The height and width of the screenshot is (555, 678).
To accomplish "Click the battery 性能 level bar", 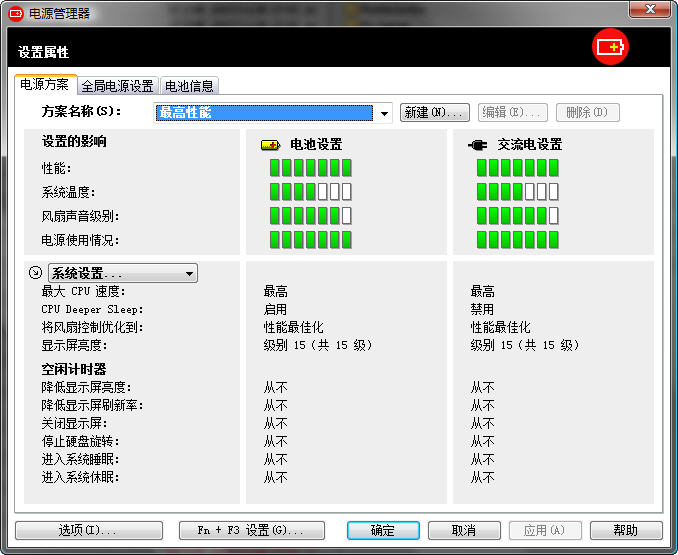I will point(310,167).
